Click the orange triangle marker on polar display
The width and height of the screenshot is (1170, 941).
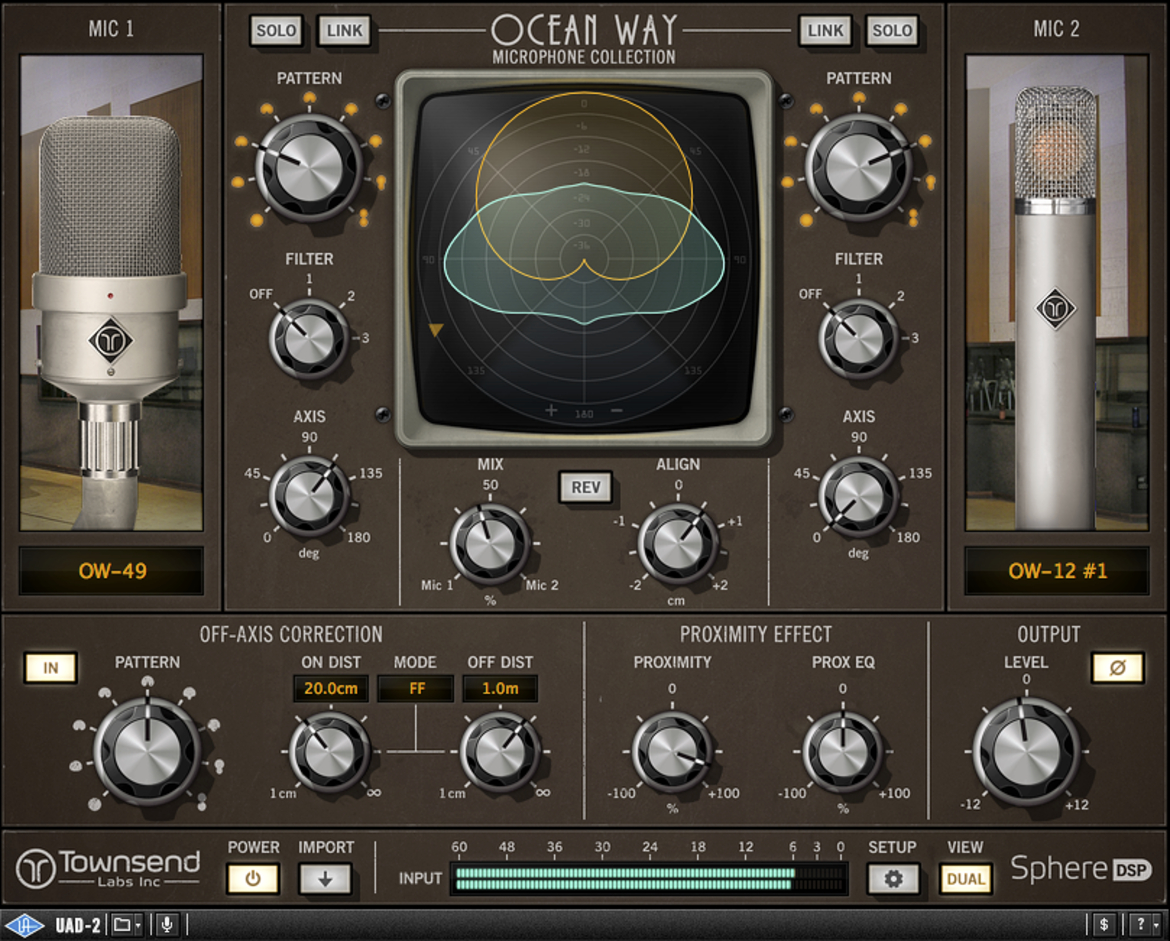(436, 330)
